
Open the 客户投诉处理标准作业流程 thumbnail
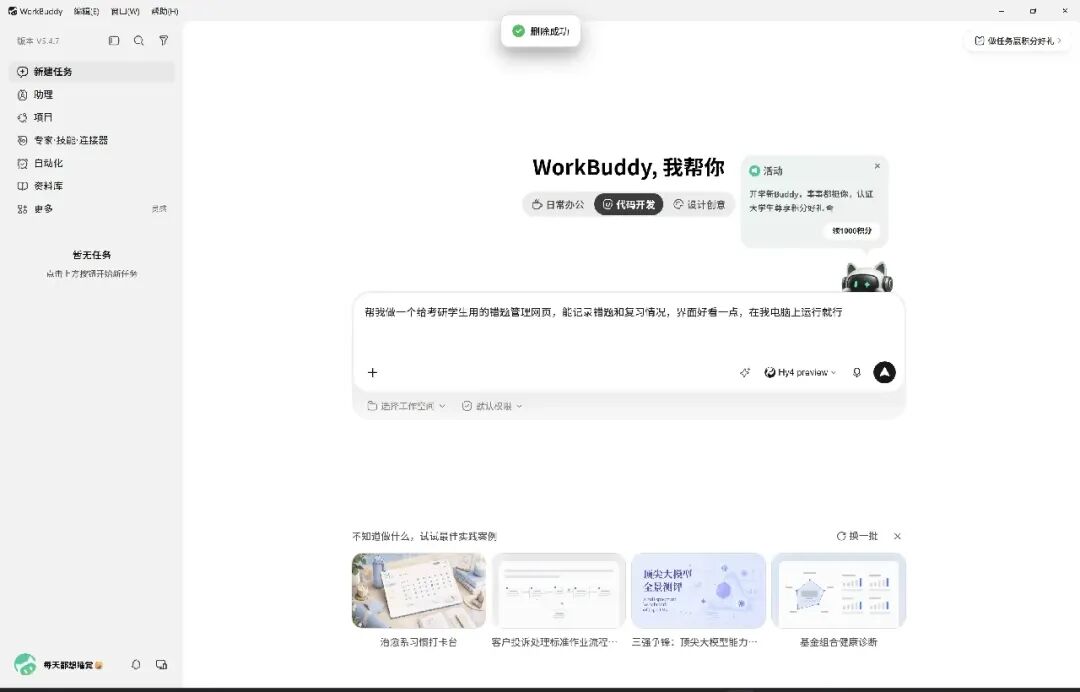coord(559,591)
